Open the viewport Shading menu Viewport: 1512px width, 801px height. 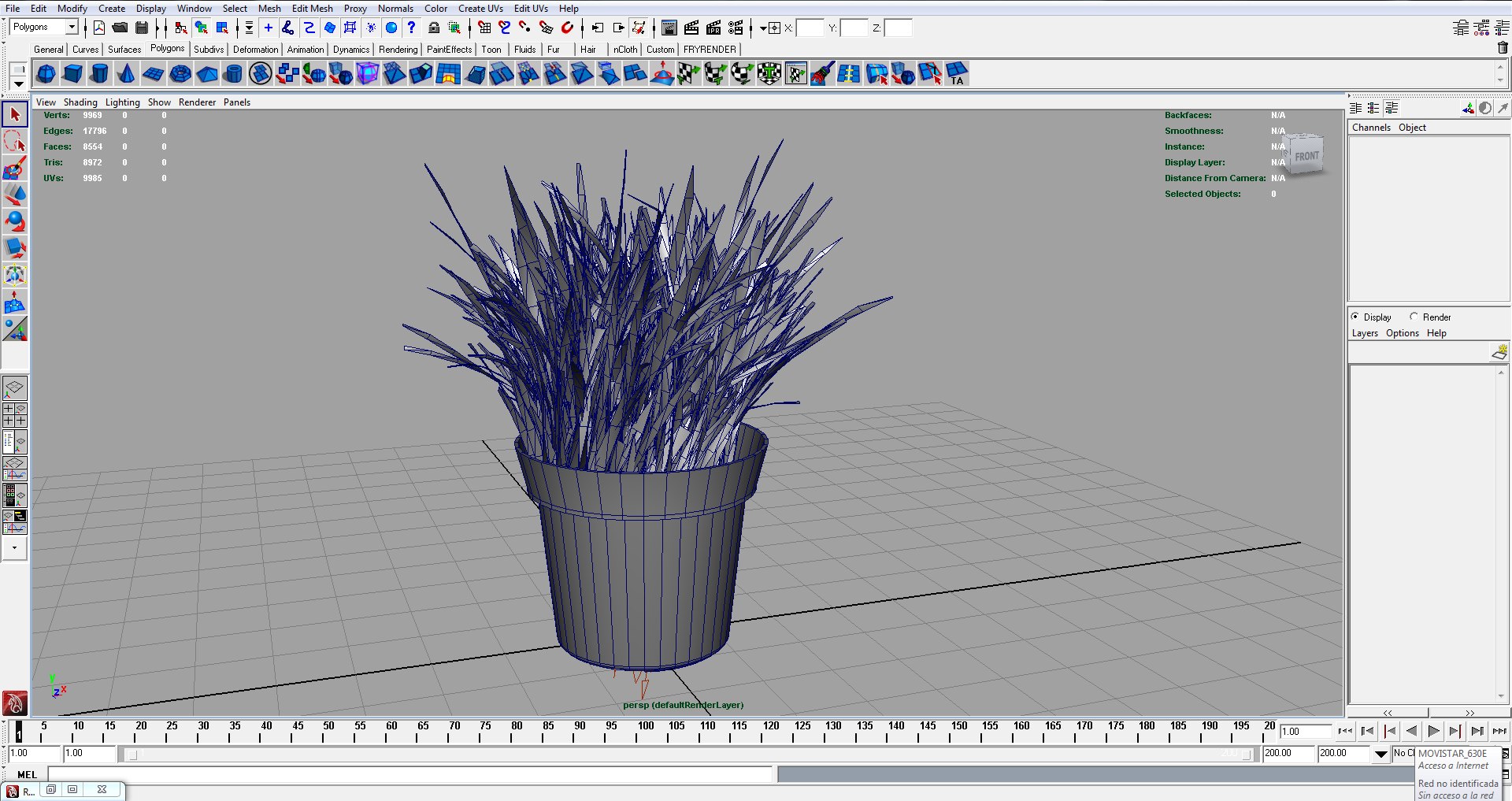point(80,102)
